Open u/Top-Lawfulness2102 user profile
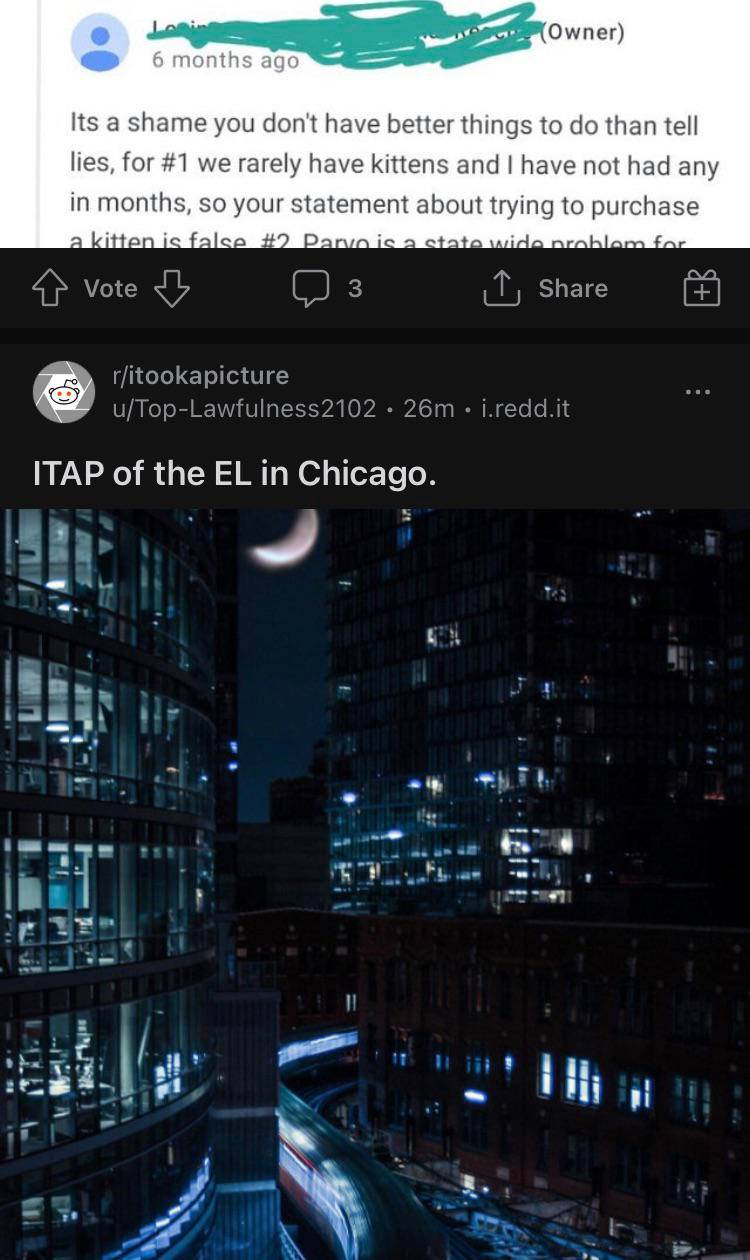The image size is (750, 1260). pos(244,408)
